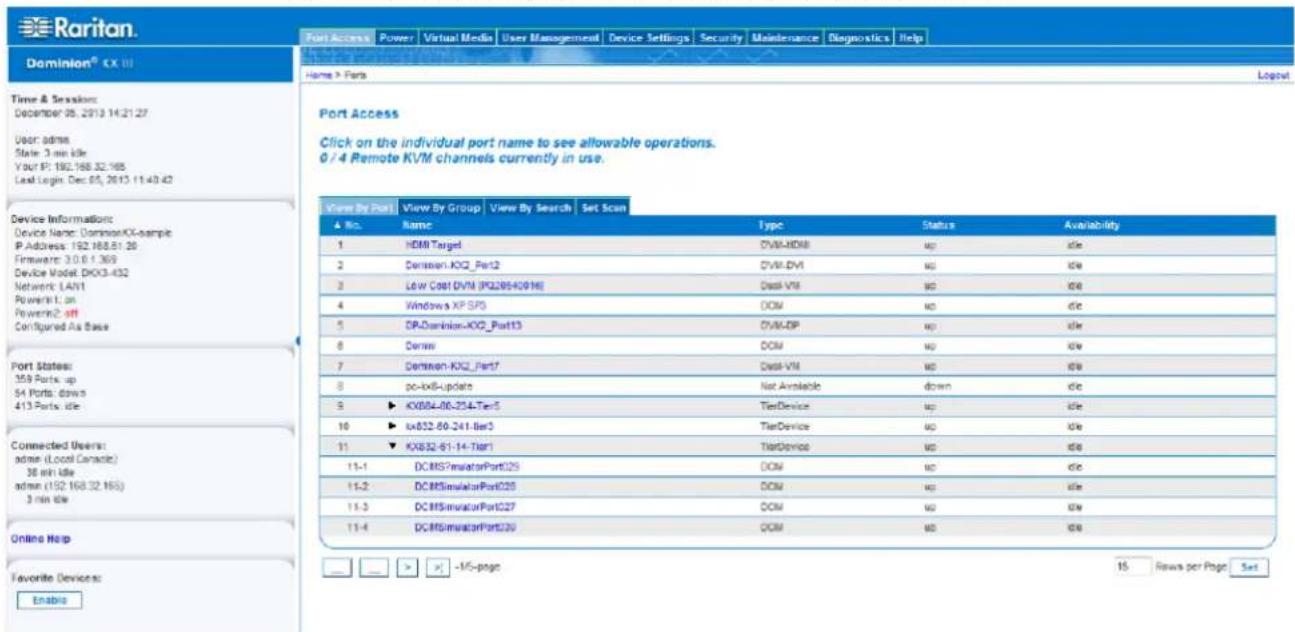Screen dimensions: 1295x632
Task: Jump to the last page of ports
Action: pos(439,567)
